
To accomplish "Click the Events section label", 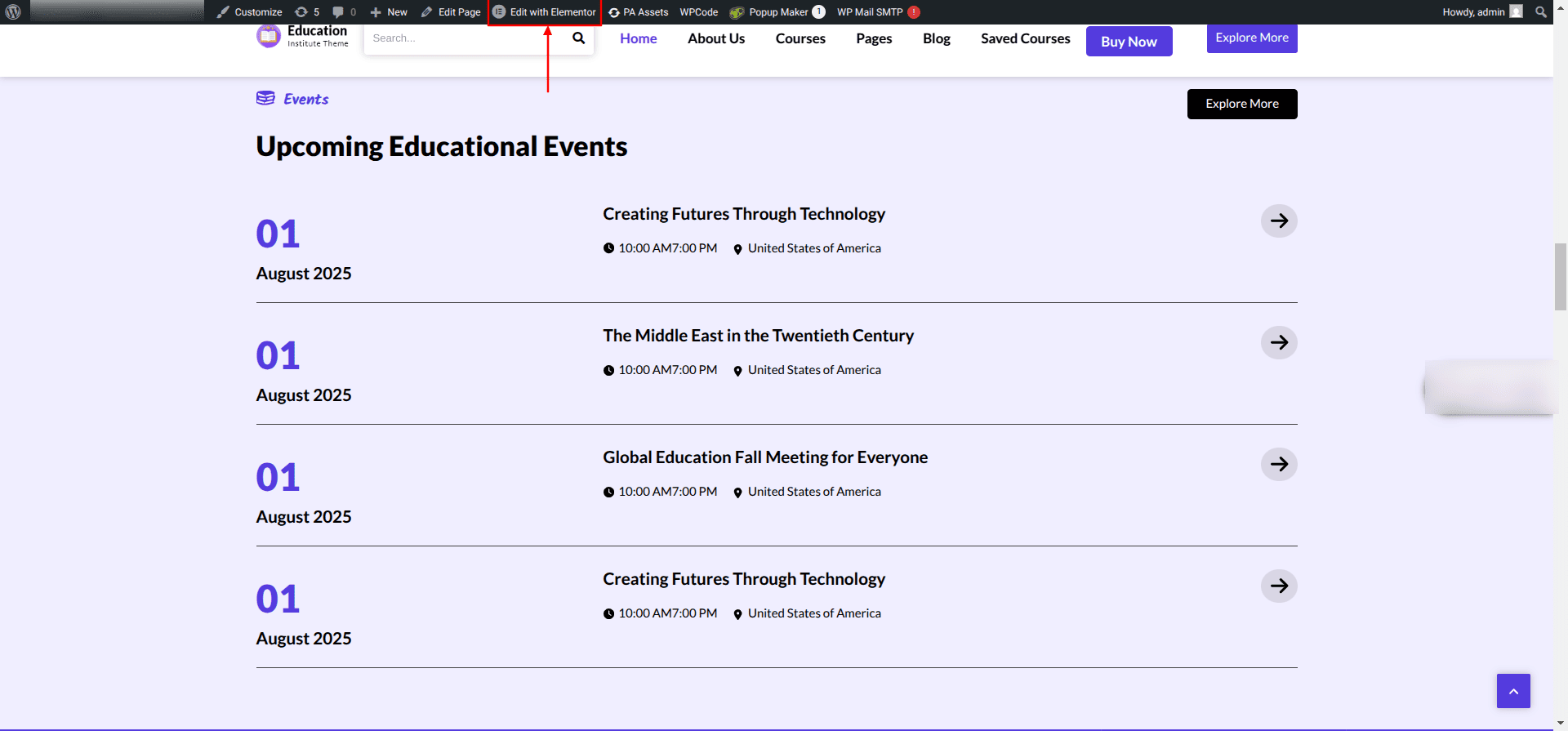I will (x=306, y=99).
